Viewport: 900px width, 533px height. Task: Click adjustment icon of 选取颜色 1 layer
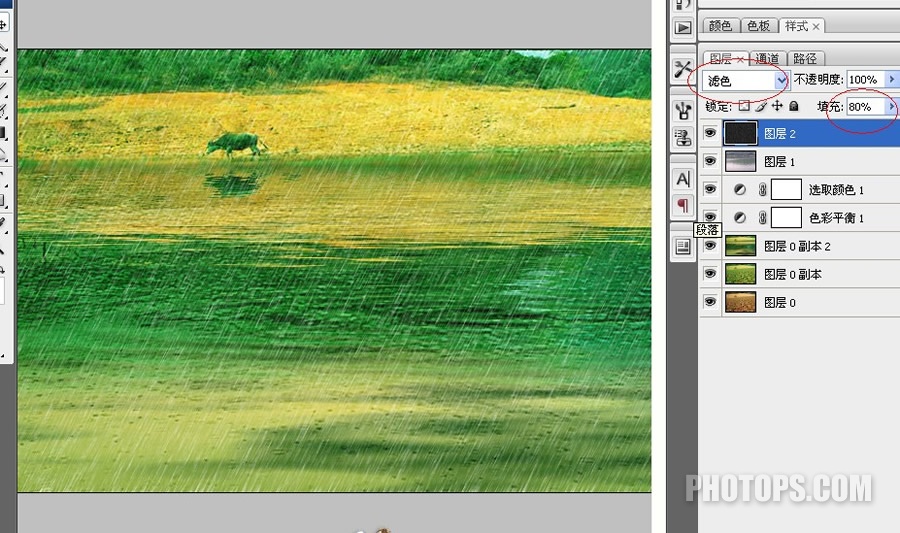[740, 189]
